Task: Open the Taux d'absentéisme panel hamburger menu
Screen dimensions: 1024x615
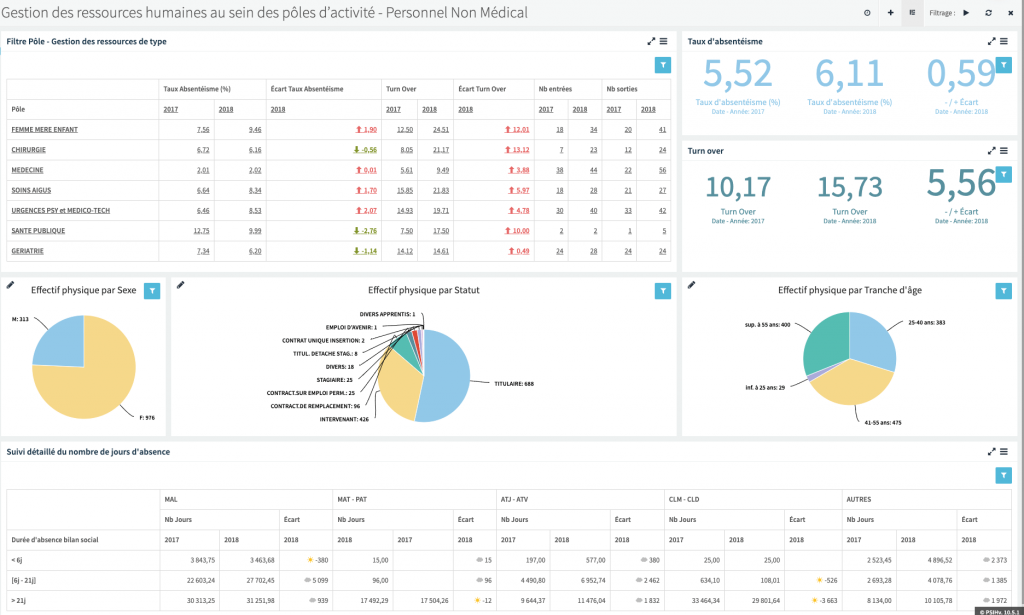Action: [1004, 41]
